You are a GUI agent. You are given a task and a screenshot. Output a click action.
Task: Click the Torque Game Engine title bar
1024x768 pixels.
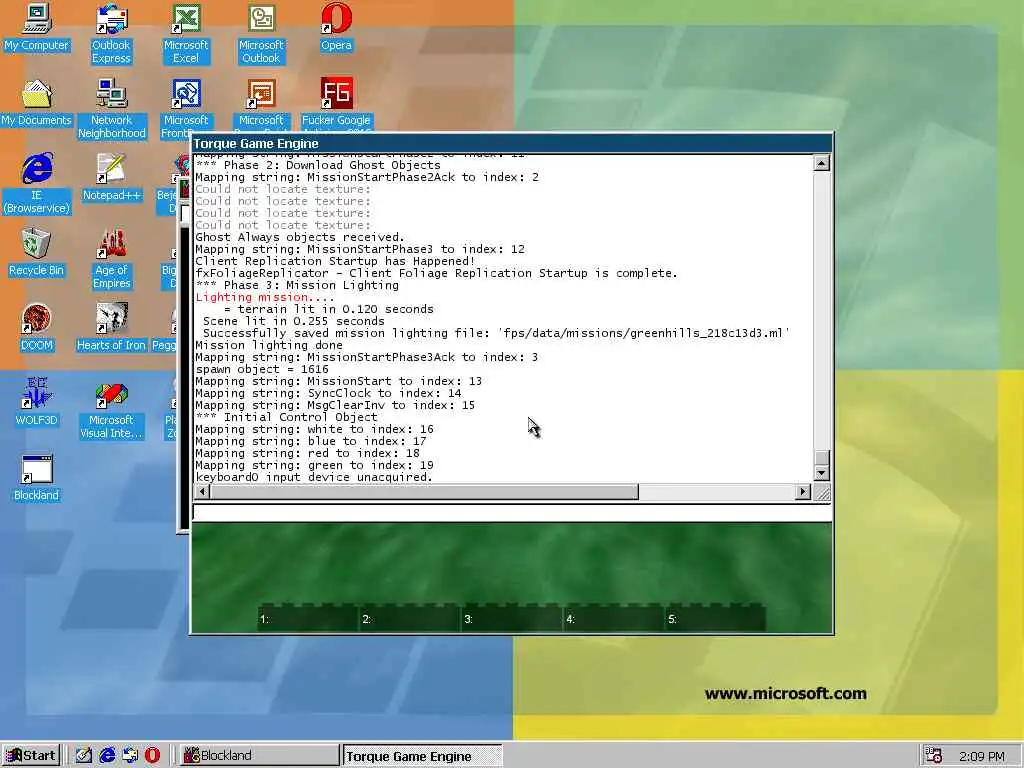tap(512, 144)
